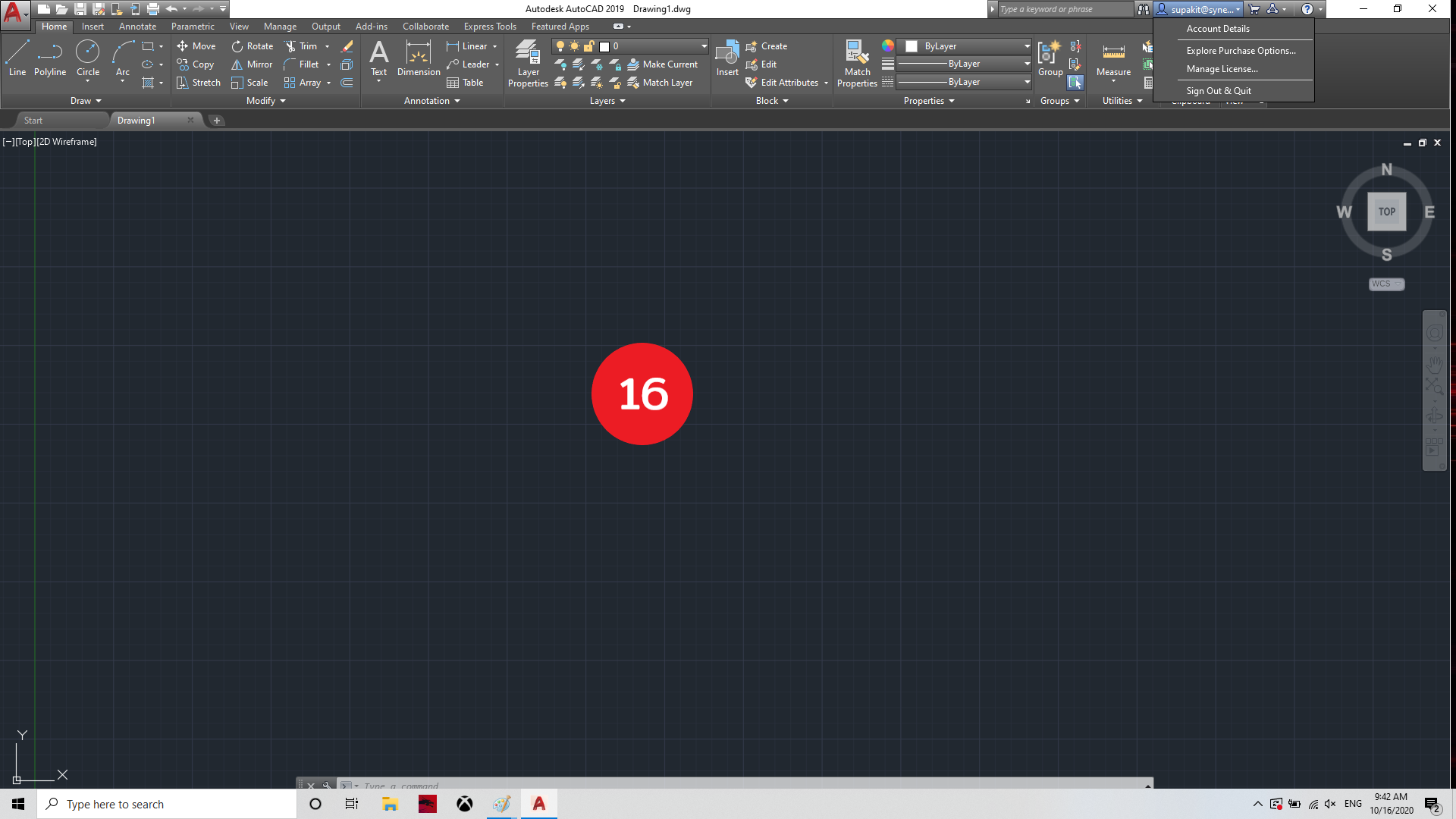Expand the object color ByLayer dropdown
This screenshot has width=1456, height=819.
(x=1026, y=46)
